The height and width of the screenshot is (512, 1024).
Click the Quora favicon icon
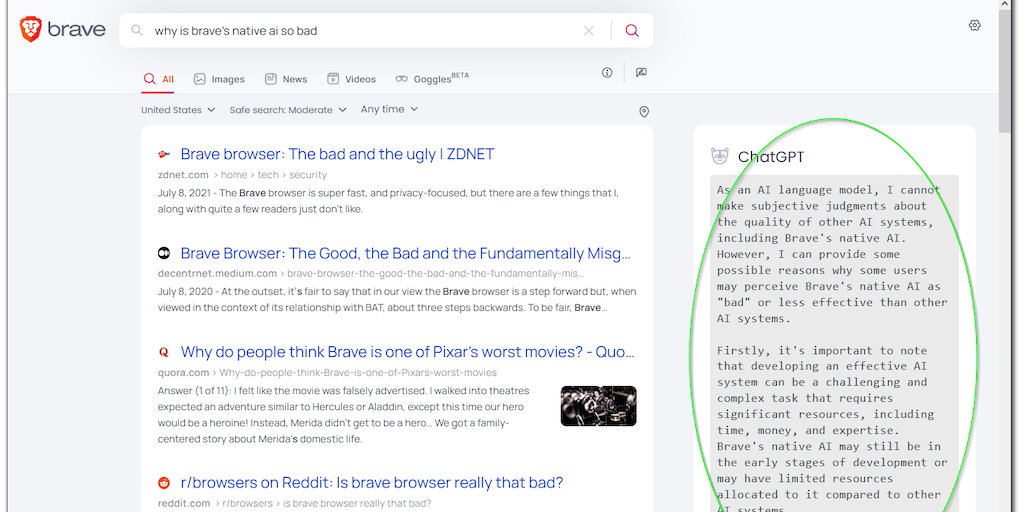pyautogui.click(x=164, y=352)
